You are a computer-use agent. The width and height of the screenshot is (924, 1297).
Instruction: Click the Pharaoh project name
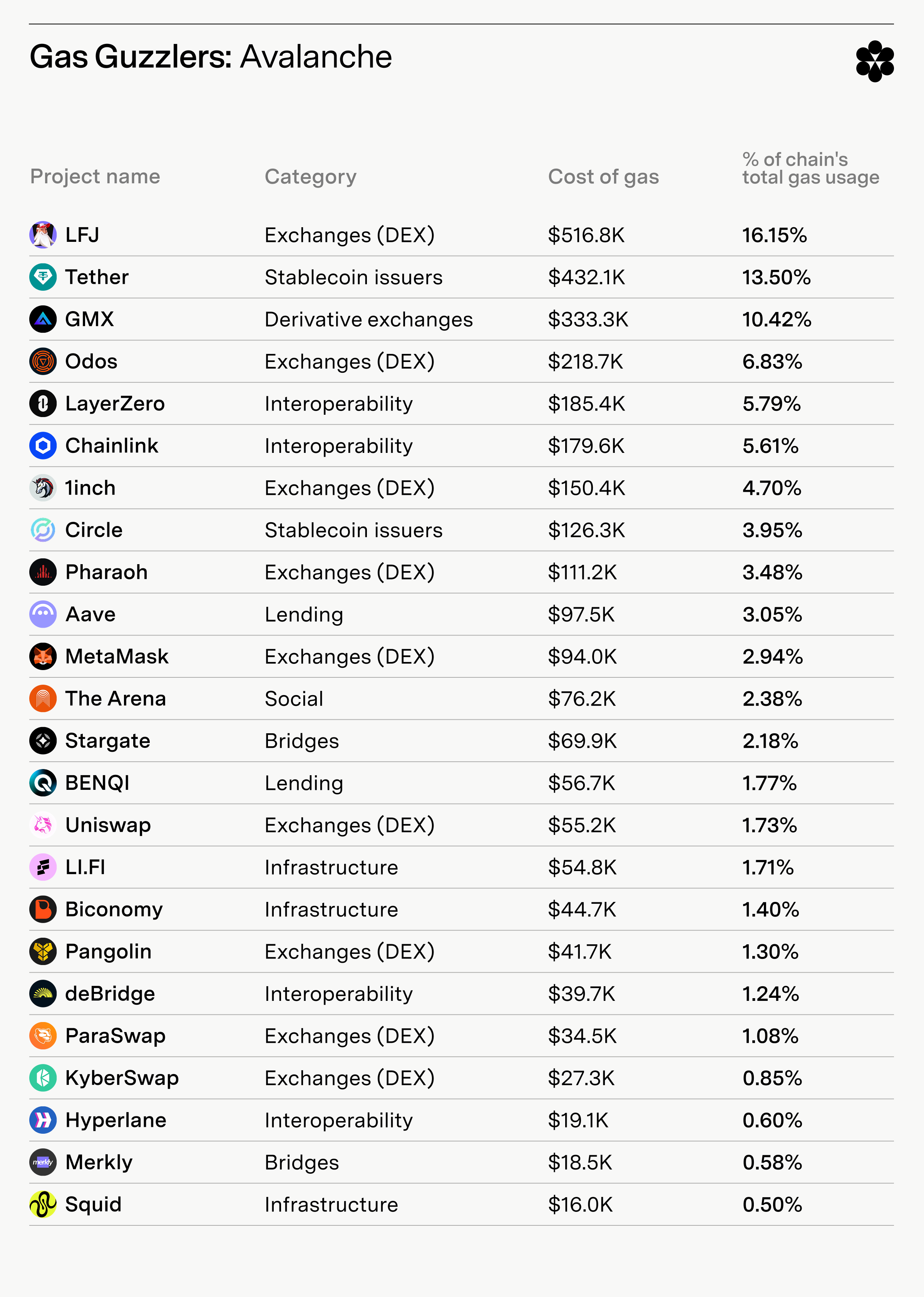pos(106,572)
